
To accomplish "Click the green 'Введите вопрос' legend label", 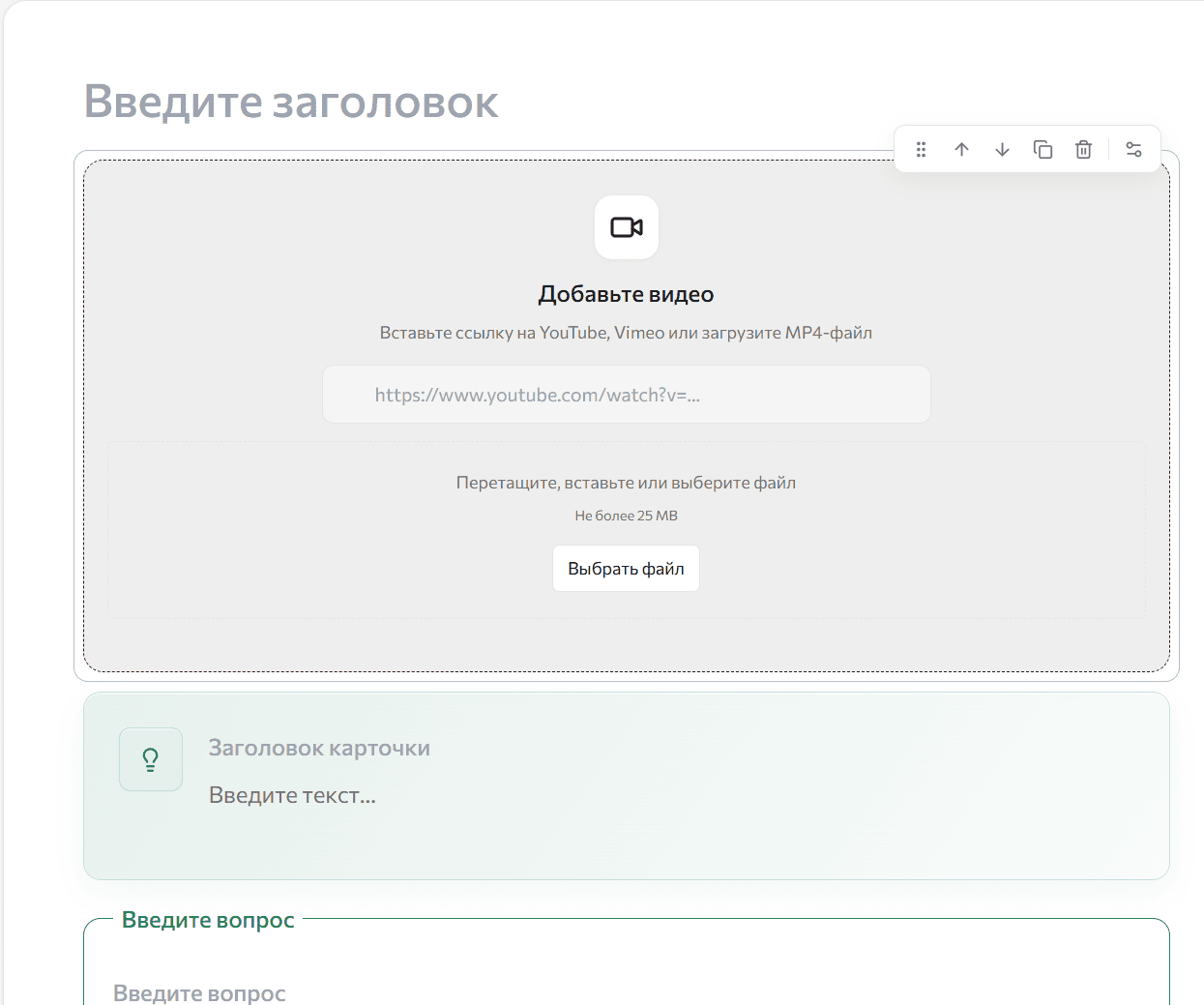I will coord(208,920).
